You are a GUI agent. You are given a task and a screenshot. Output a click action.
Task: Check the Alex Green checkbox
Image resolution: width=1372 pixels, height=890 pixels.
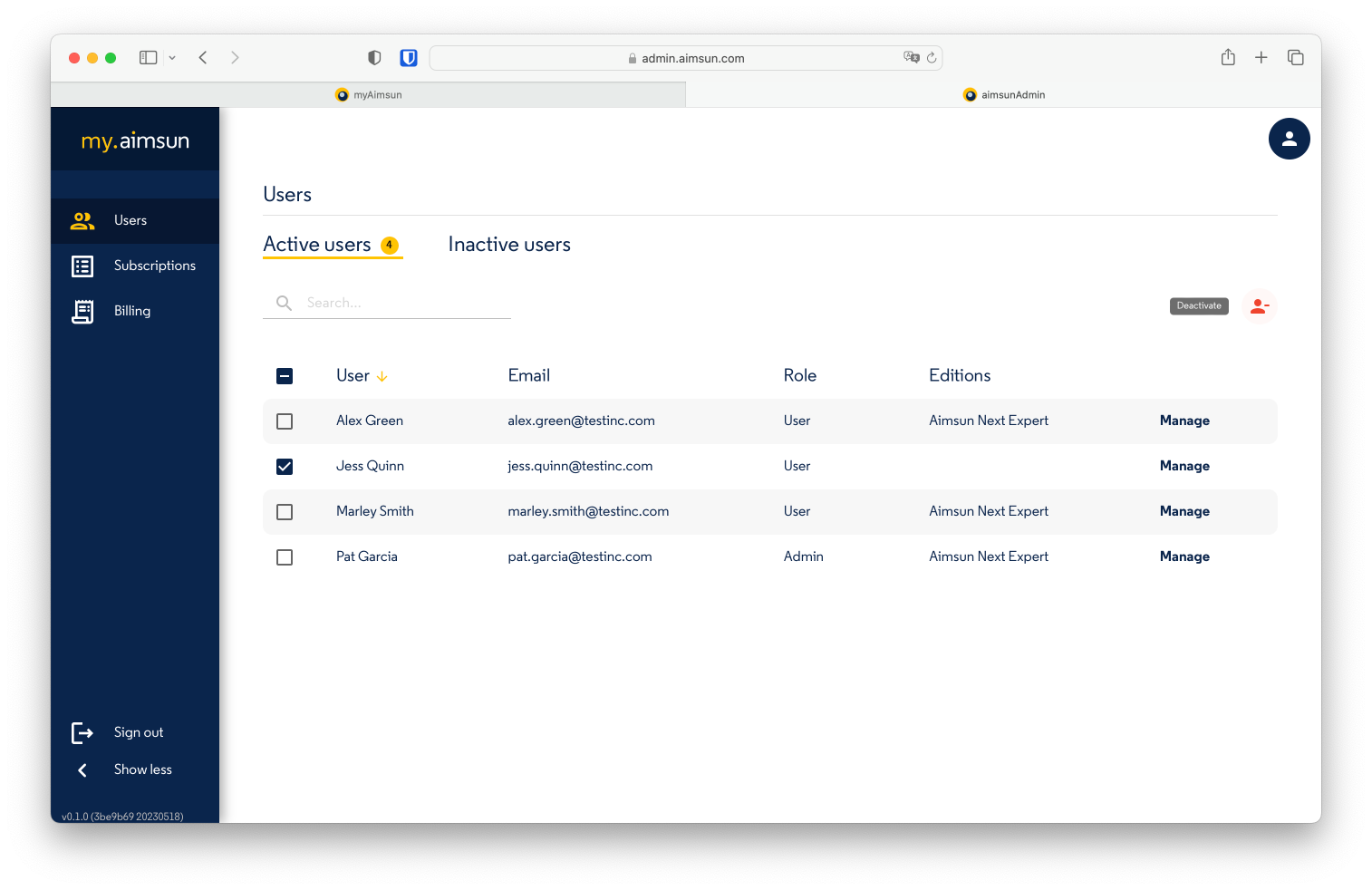coord(285,421)
